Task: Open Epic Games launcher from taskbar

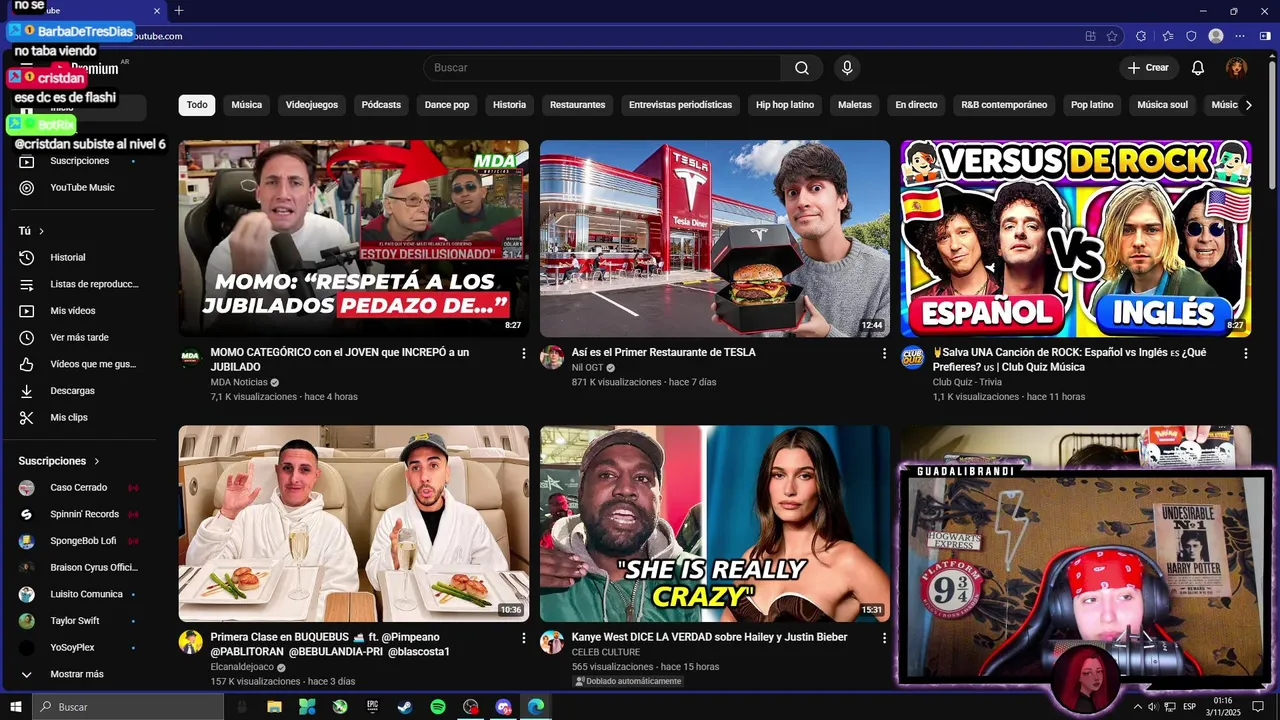Action: point(372,707)
